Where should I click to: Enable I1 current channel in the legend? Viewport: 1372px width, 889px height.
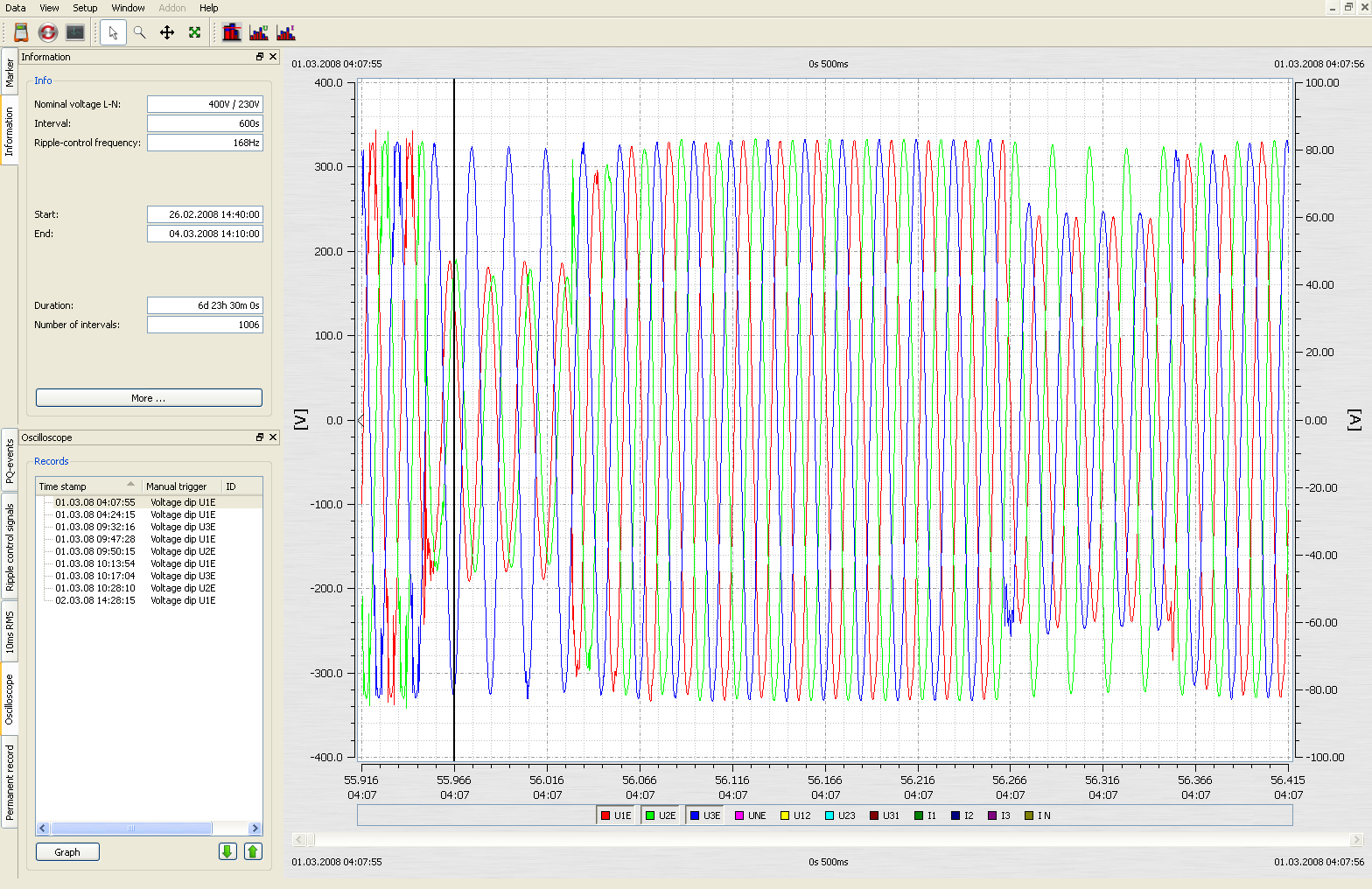[926, 815]
